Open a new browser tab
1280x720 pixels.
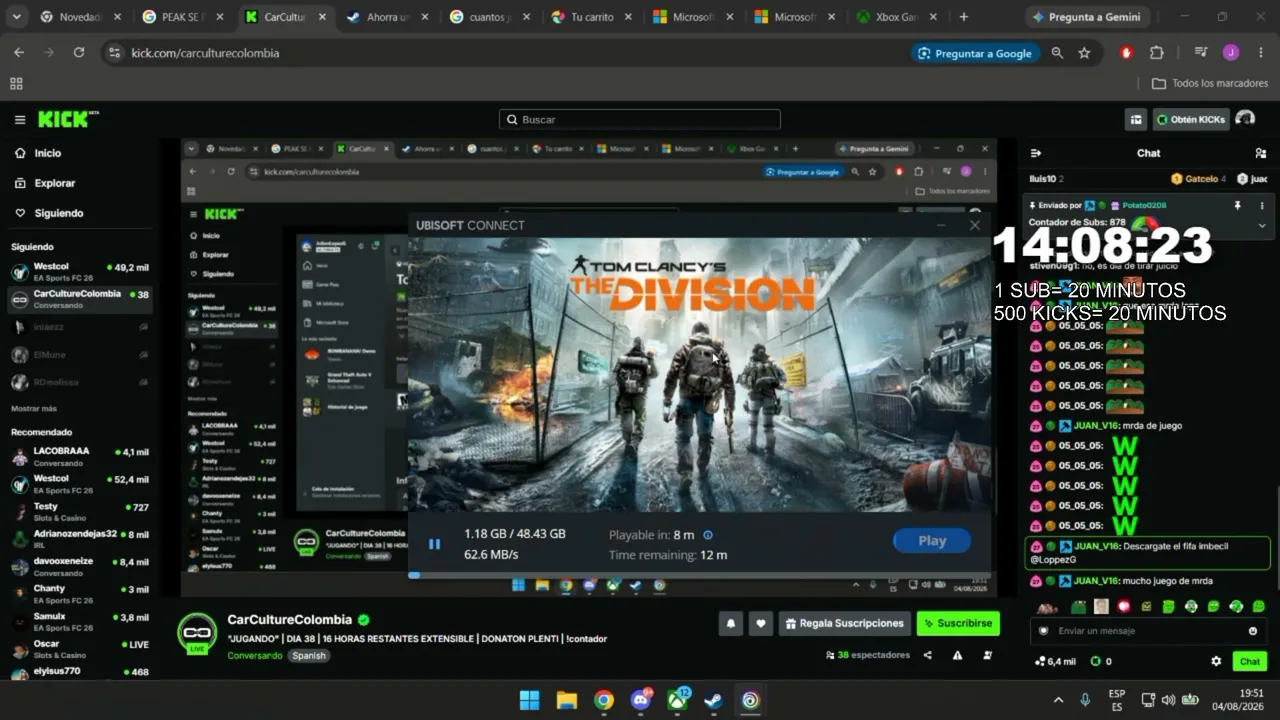(x=964, y=17)
